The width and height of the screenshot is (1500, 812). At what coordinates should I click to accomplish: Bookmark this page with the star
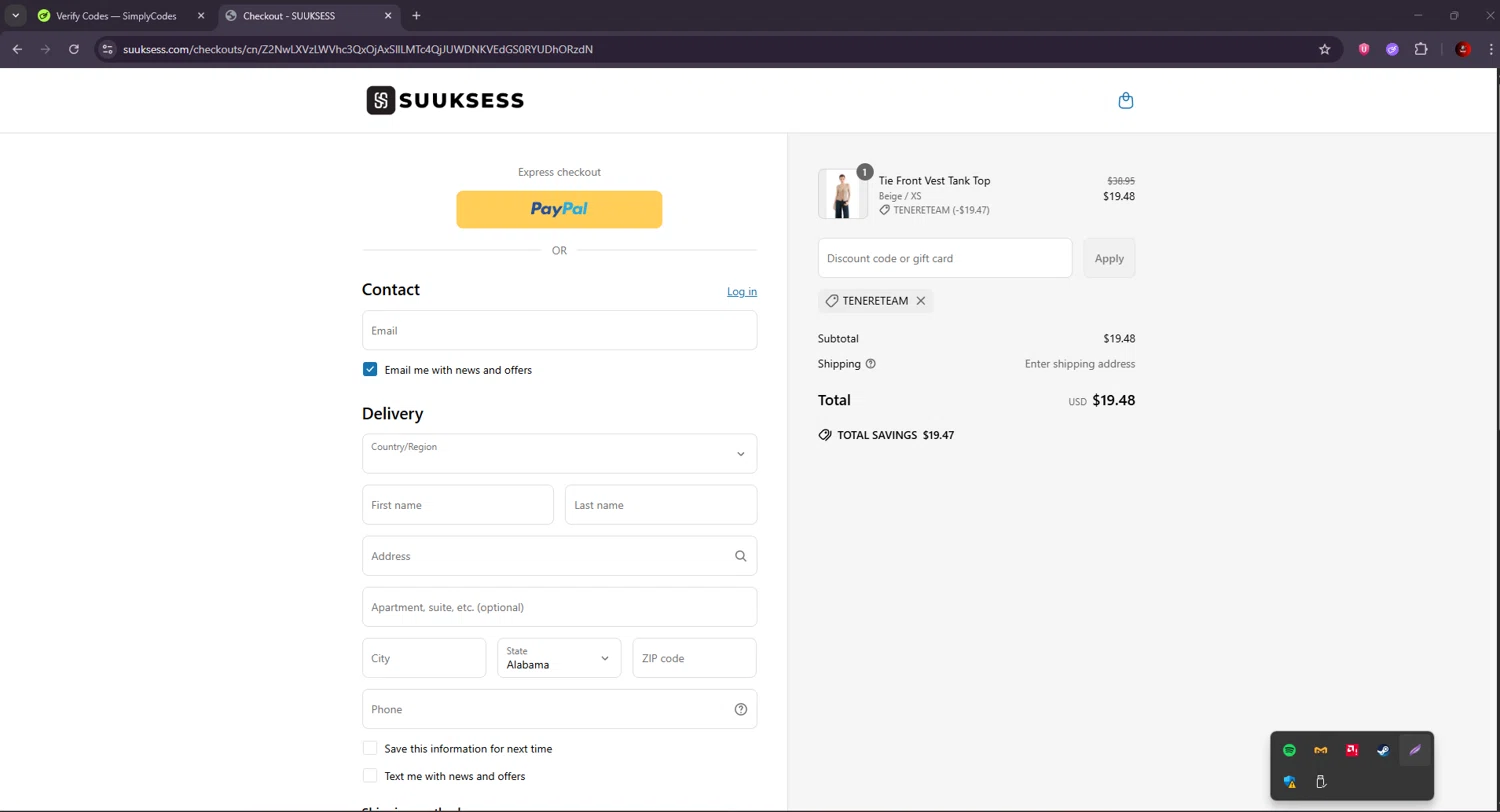(1325, 49)
